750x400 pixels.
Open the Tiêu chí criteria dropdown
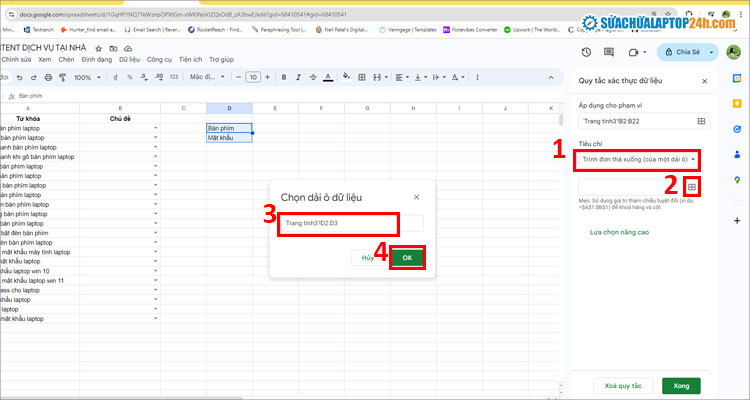click(638, 159)
